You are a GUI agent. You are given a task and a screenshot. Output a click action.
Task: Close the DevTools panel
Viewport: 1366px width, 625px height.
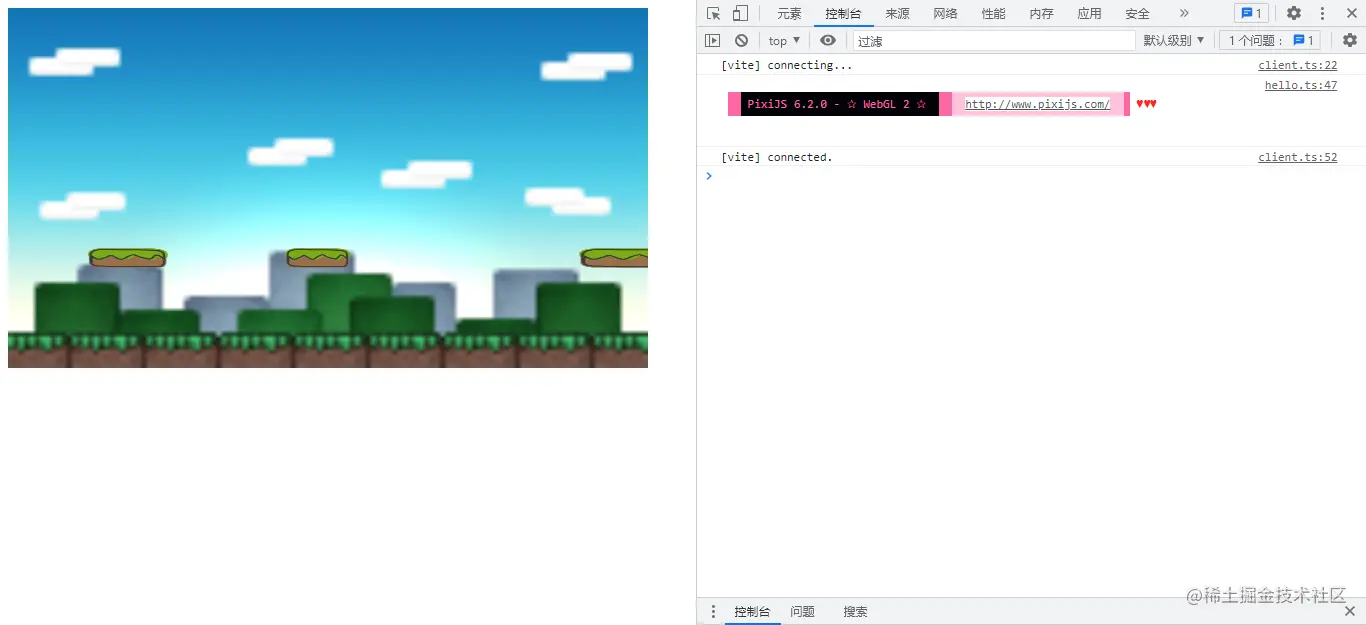[1350, 13]
